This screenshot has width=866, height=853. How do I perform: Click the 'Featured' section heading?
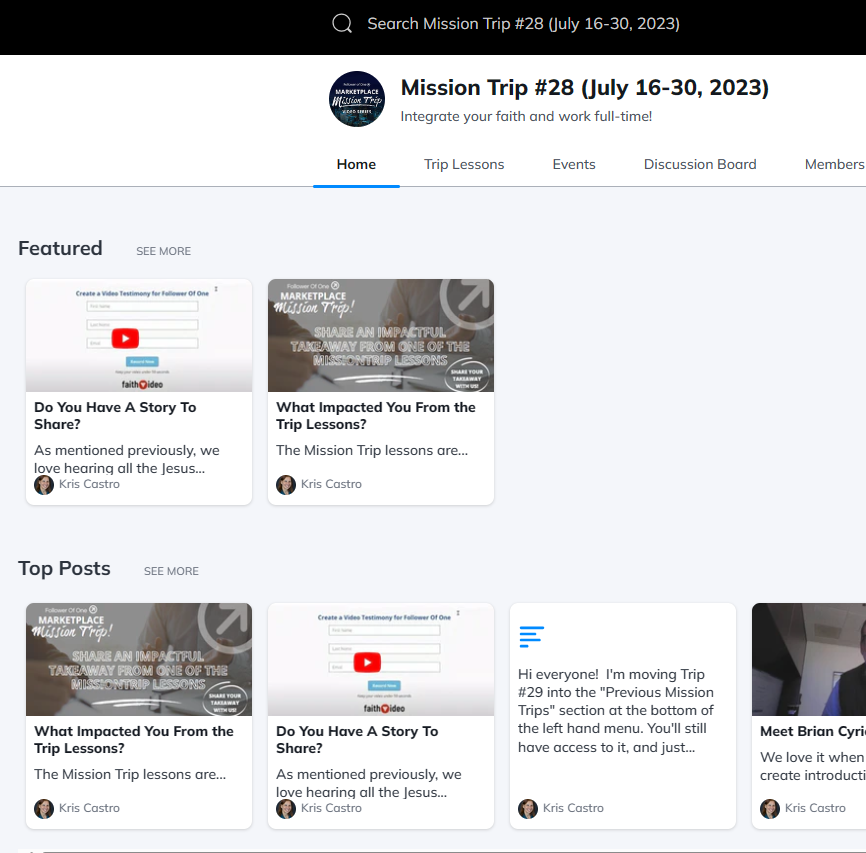[60, 248]
